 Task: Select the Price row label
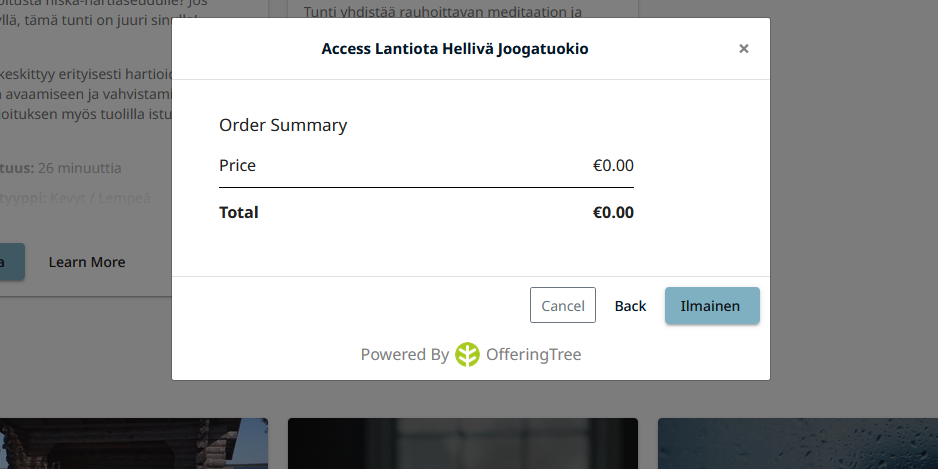[x=237, y=166]
